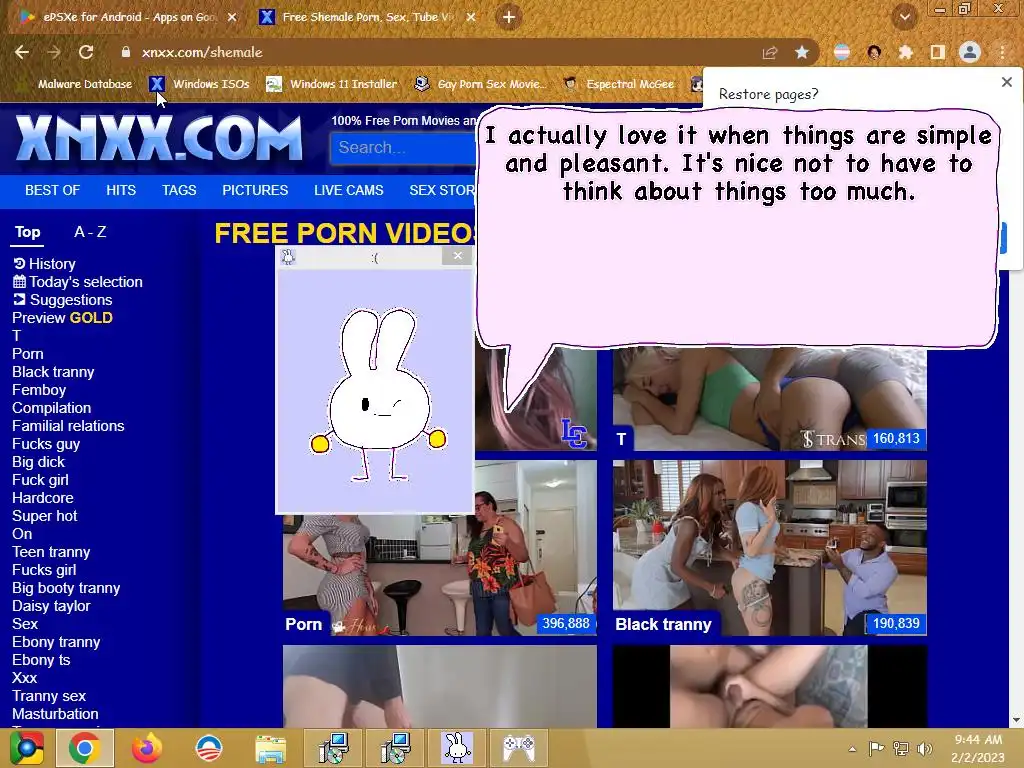
Task: Open the LIVE CAMS menu item
Action: [348, 190]
